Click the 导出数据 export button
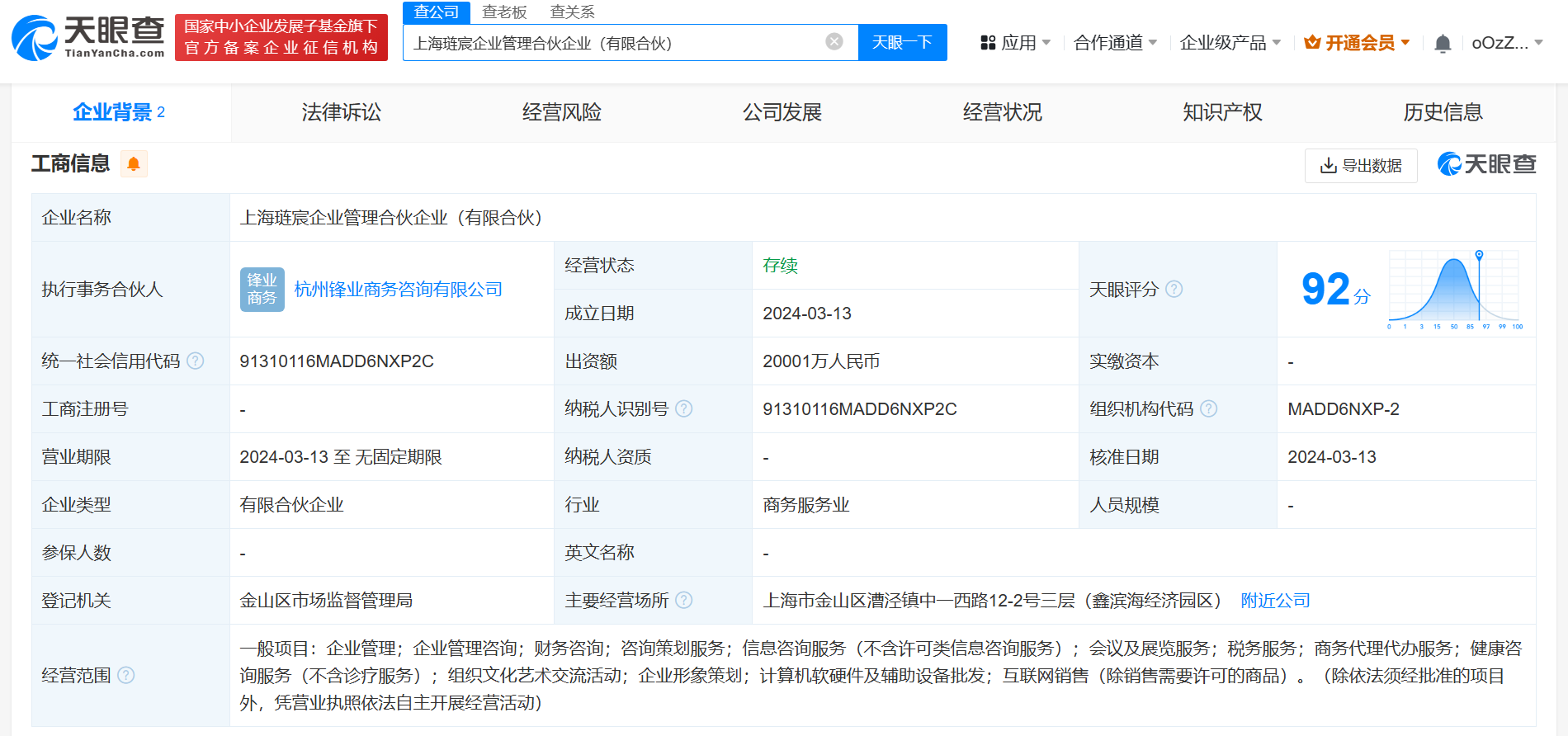 [x=1361, y=166]
